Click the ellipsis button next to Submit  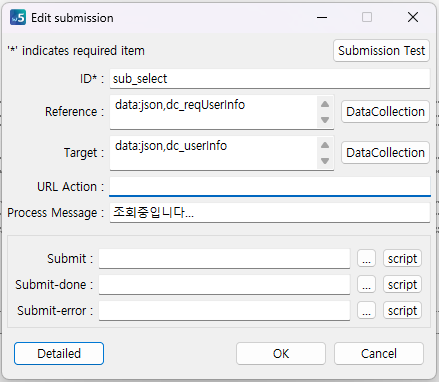[366, 258]
